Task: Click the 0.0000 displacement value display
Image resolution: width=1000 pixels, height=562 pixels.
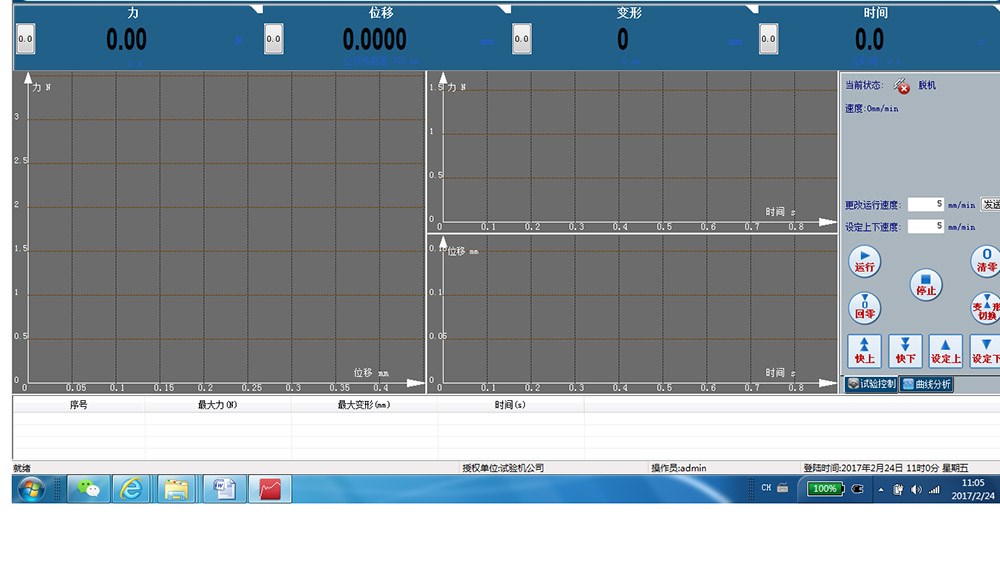Action: [374, 40]
